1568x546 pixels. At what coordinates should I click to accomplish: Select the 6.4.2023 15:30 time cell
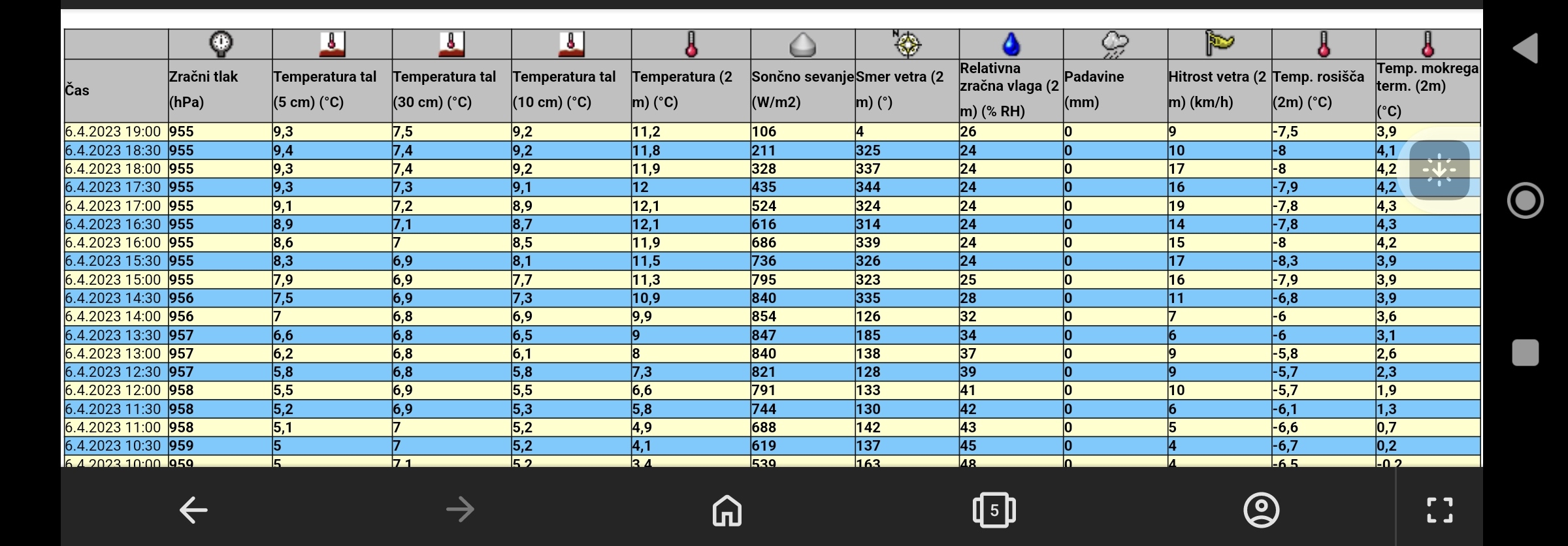[x=116, y=261]
